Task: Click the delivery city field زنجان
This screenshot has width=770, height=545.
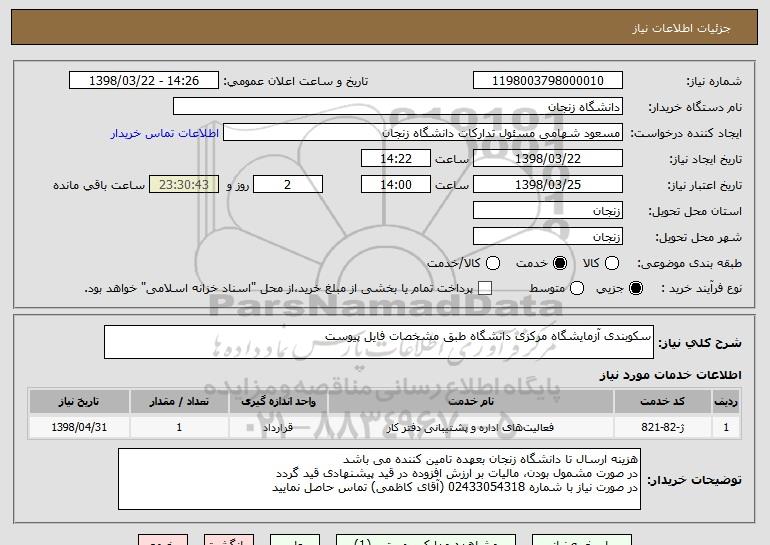Action: click(x=548, y=237)
